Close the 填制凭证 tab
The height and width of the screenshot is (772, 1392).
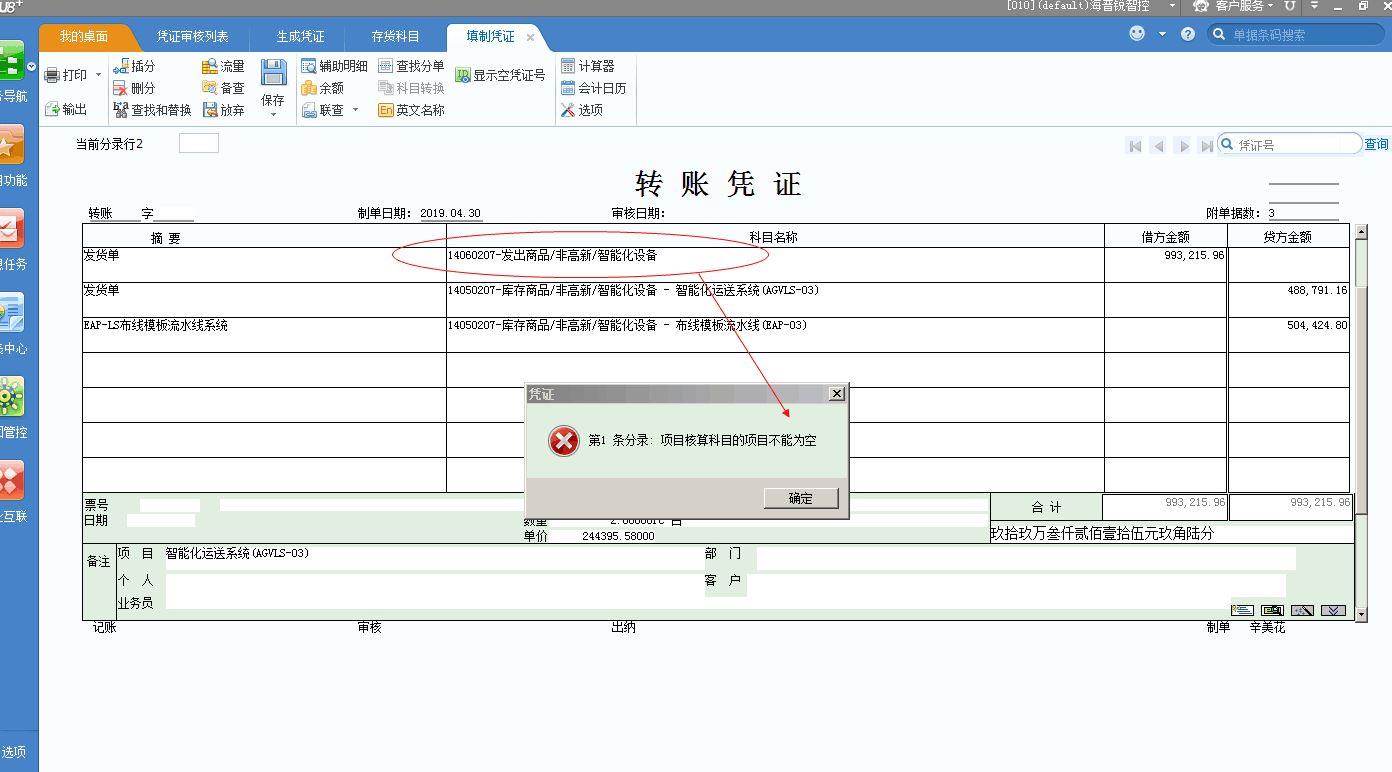(530, 37)
